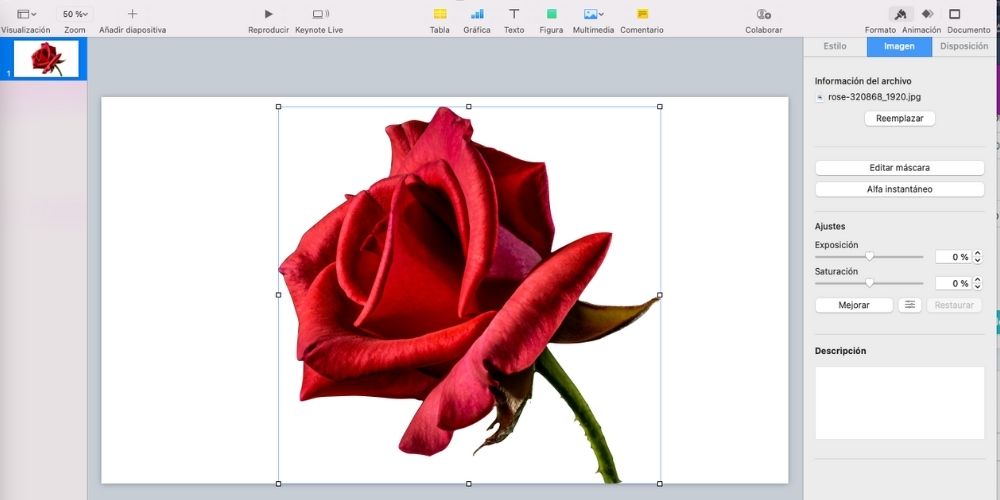
Task: Click the Descripción text area
Action: coord(900,402)
